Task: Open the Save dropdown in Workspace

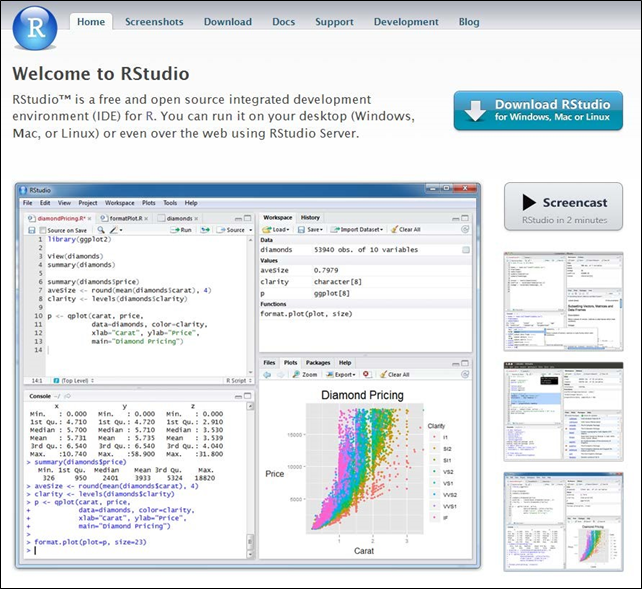Action: click(310, 230)
